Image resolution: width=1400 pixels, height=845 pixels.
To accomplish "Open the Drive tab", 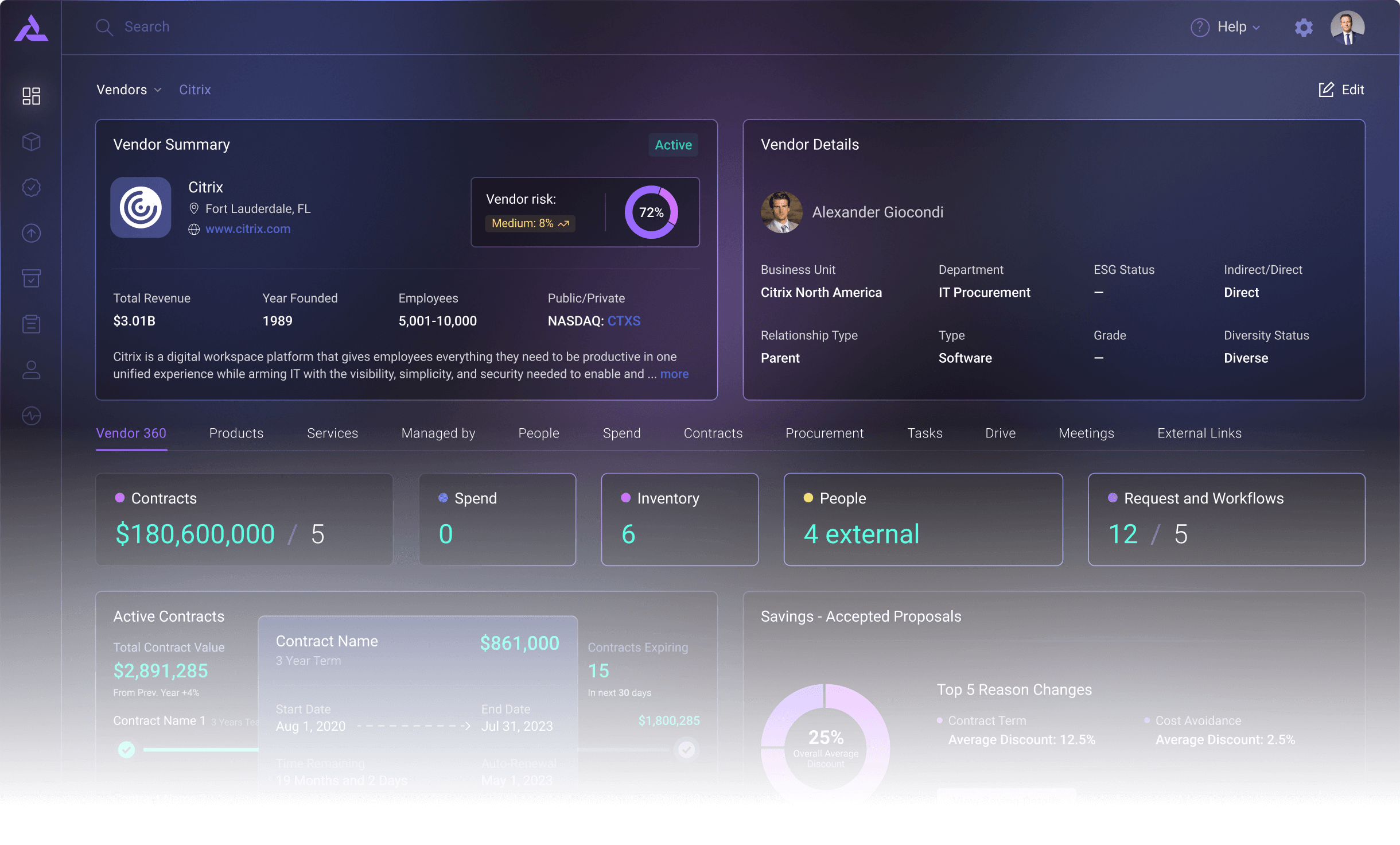I will [x=1000, y=433].
